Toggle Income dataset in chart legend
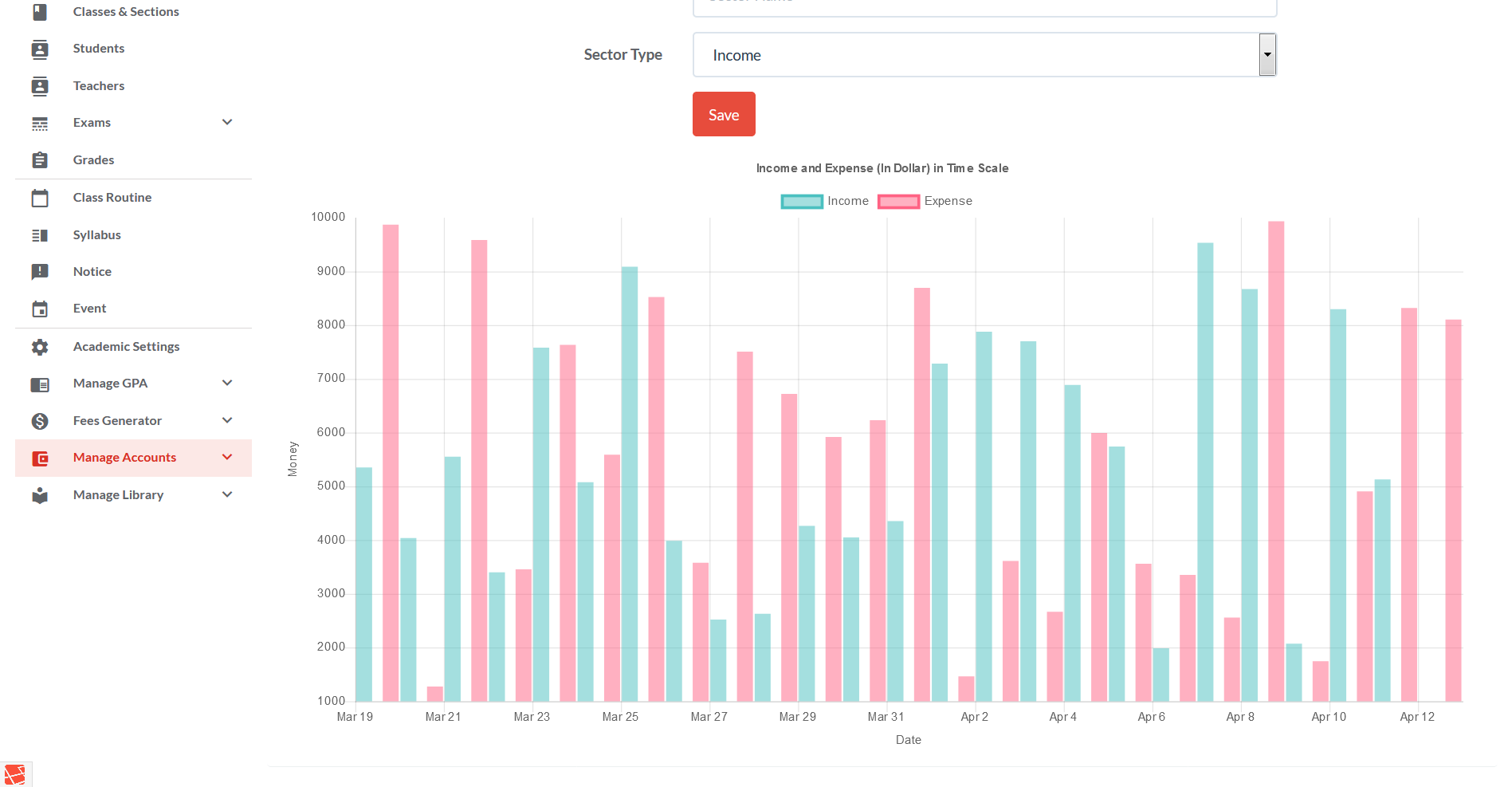This screenshot has width=1512, height=787. tap(825, 201)
